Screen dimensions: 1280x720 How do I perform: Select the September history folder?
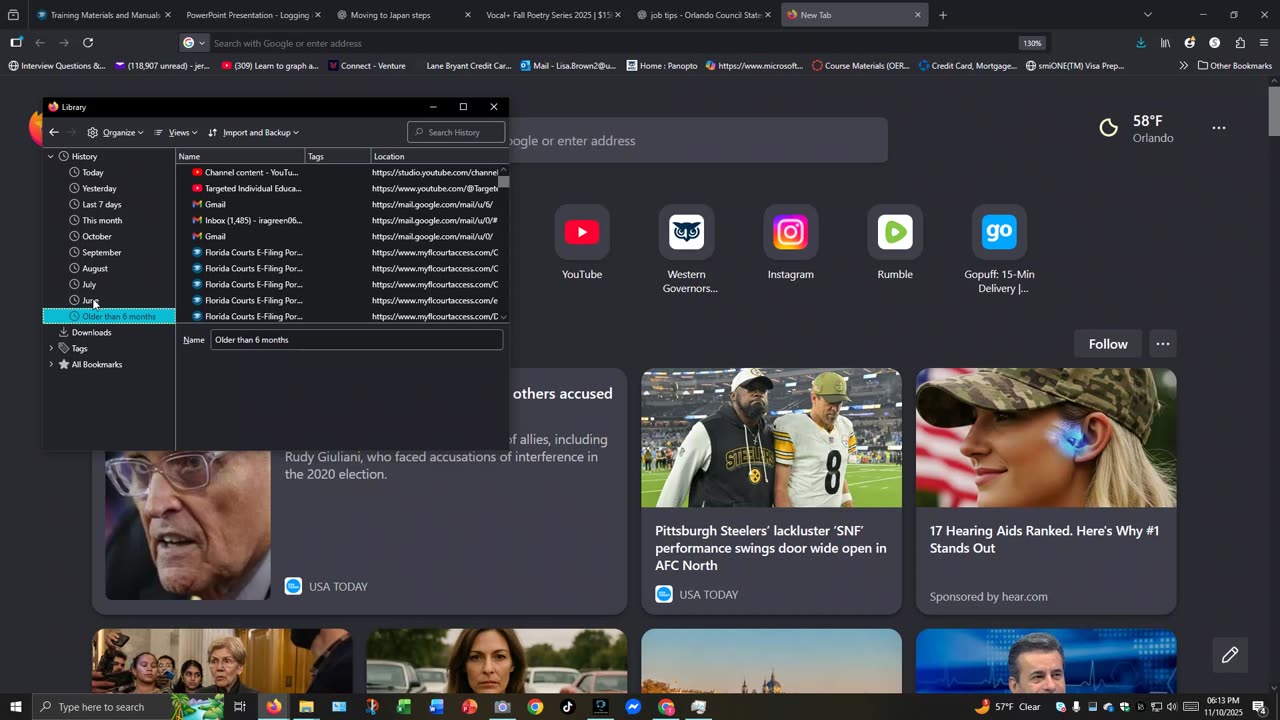coord(101,253)
